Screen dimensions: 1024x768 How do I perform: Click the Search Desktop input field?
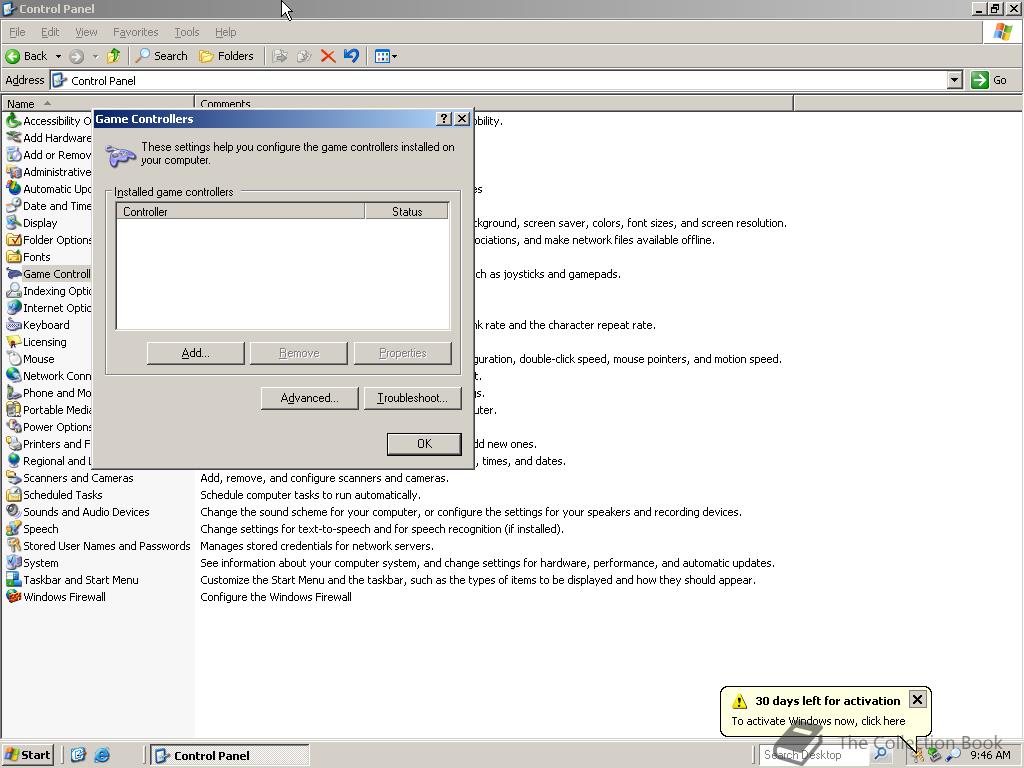click(814, 755)
